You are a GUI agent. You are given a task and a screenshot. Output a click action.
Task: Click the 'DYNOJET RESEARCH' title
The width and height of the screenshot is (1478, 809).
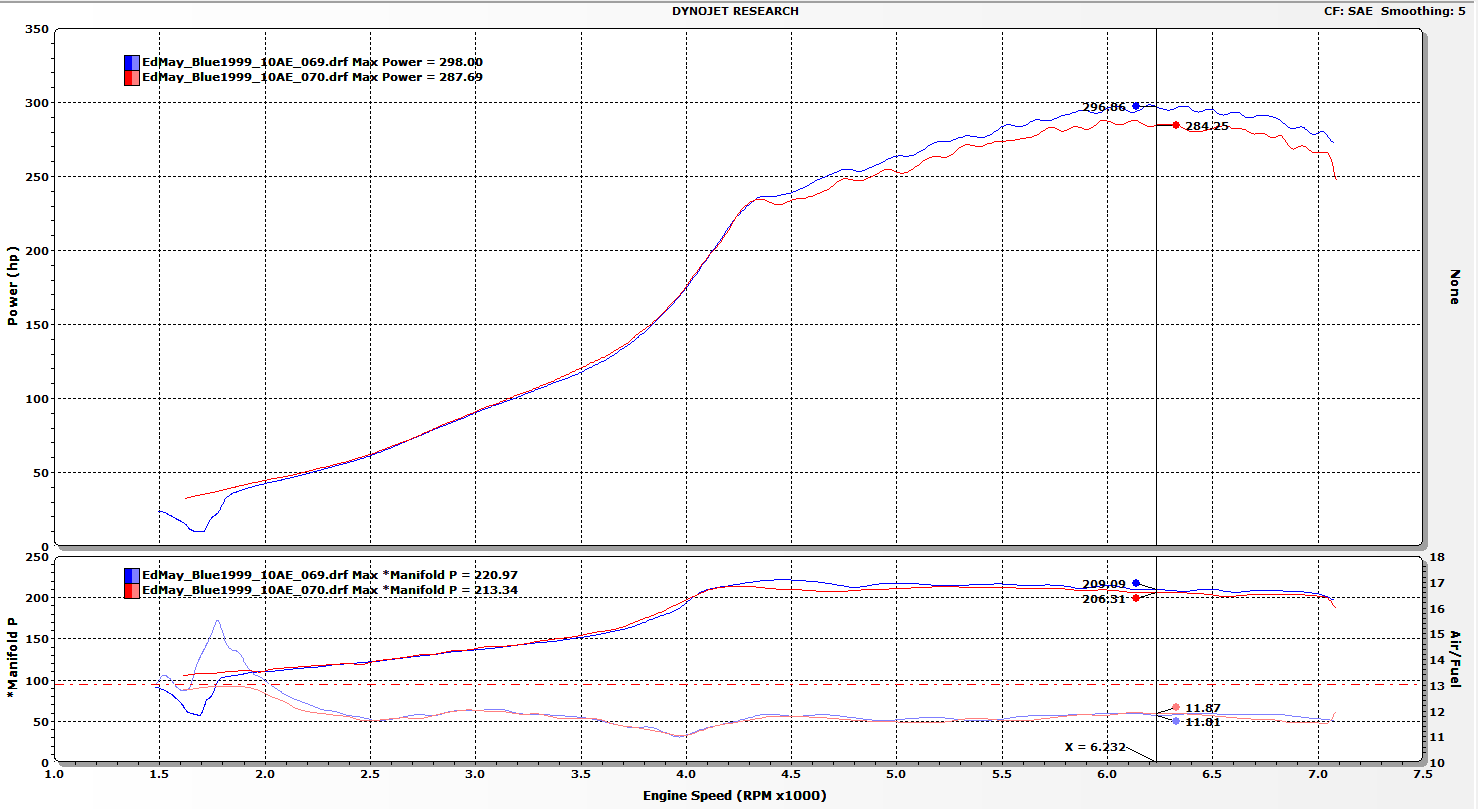click(737, 11)
